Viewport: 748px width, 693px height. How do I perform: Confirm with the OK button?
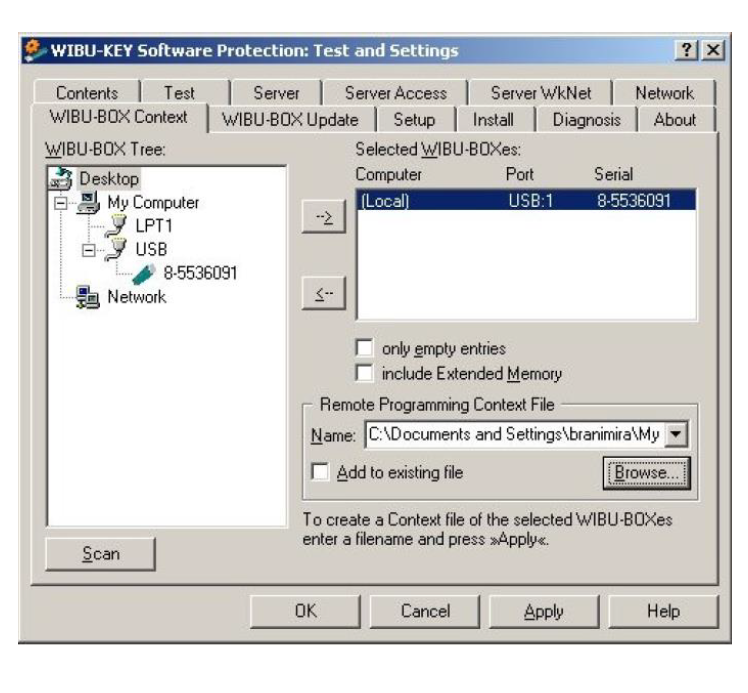click(305, 611)
